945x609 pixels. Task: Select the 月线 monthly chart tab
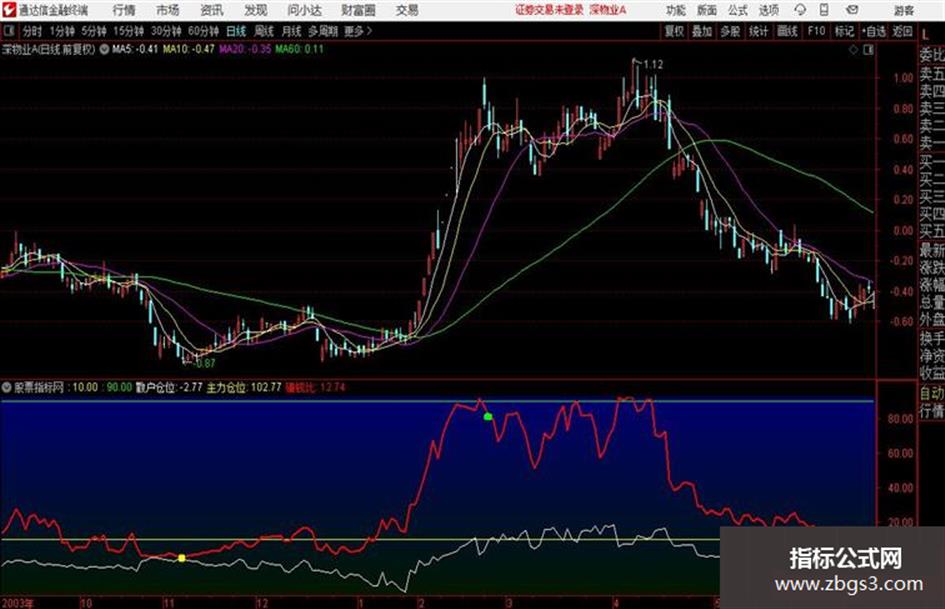[x=292, y=31]
